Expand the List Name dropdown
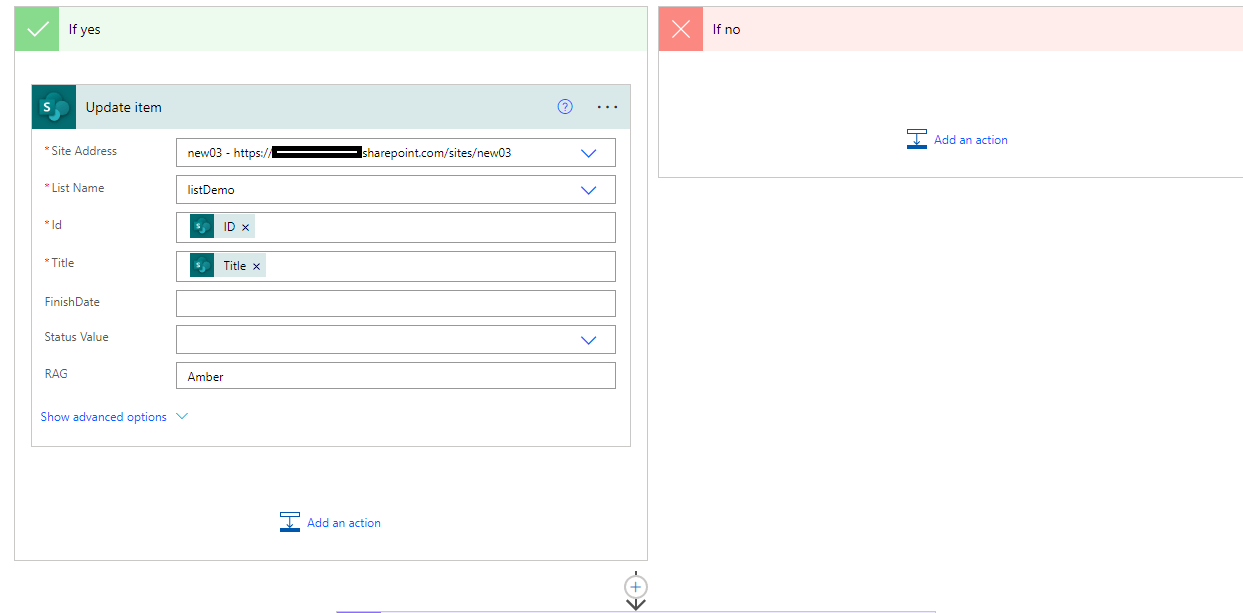Viewport: 1243px width, 613px height. tap(589, 190)
